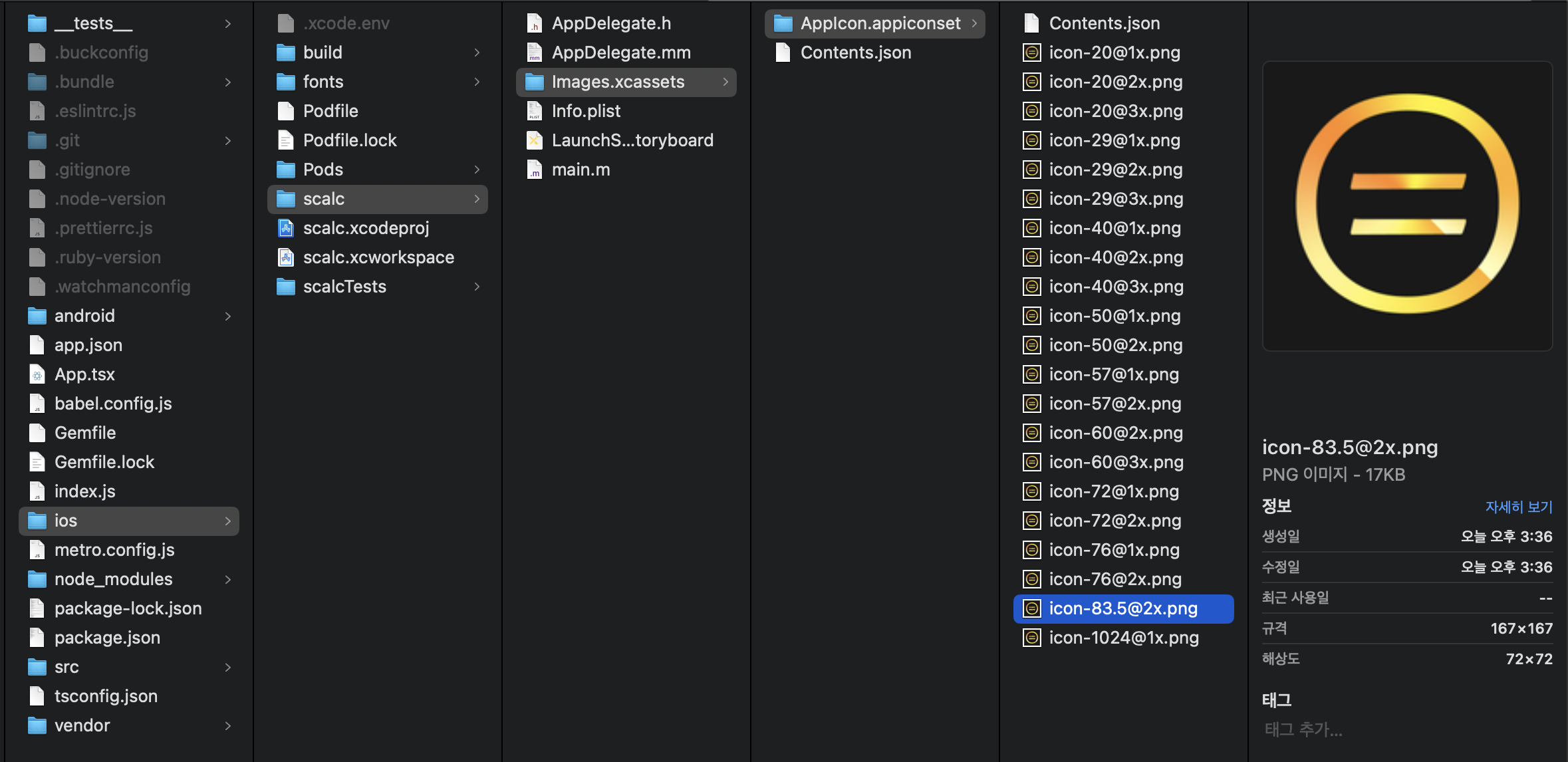Viewport: 1568px width, 762px height.
Task: Click the Info.plist file icon
Action: click(535, 111)
